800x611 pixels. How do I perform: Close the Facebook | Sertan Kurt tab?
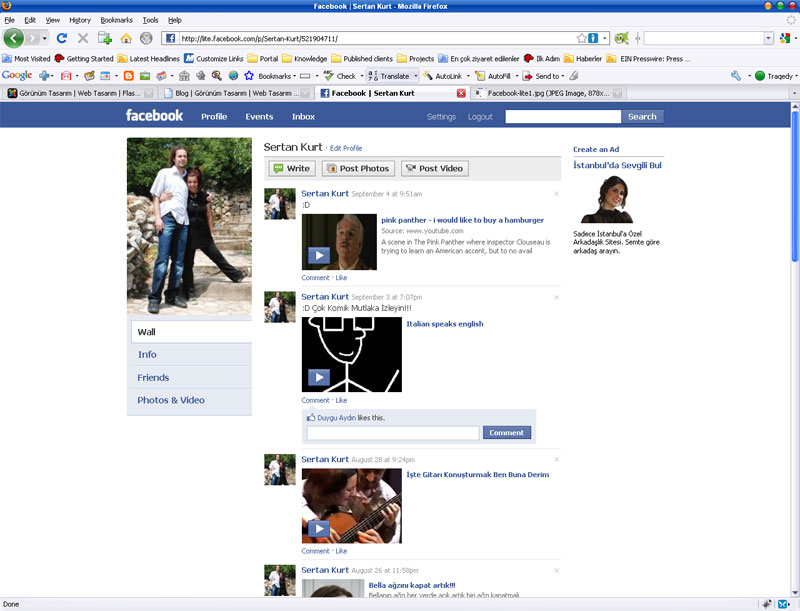461,93
